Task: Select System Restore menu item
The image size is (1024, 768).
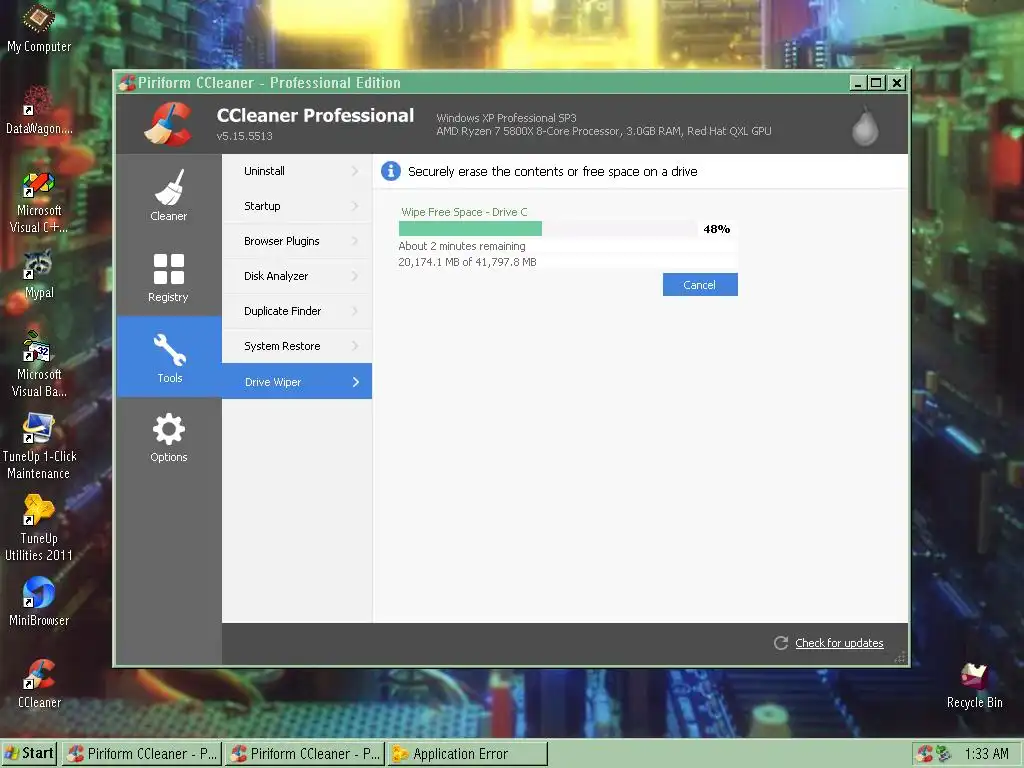Action: 297,346
